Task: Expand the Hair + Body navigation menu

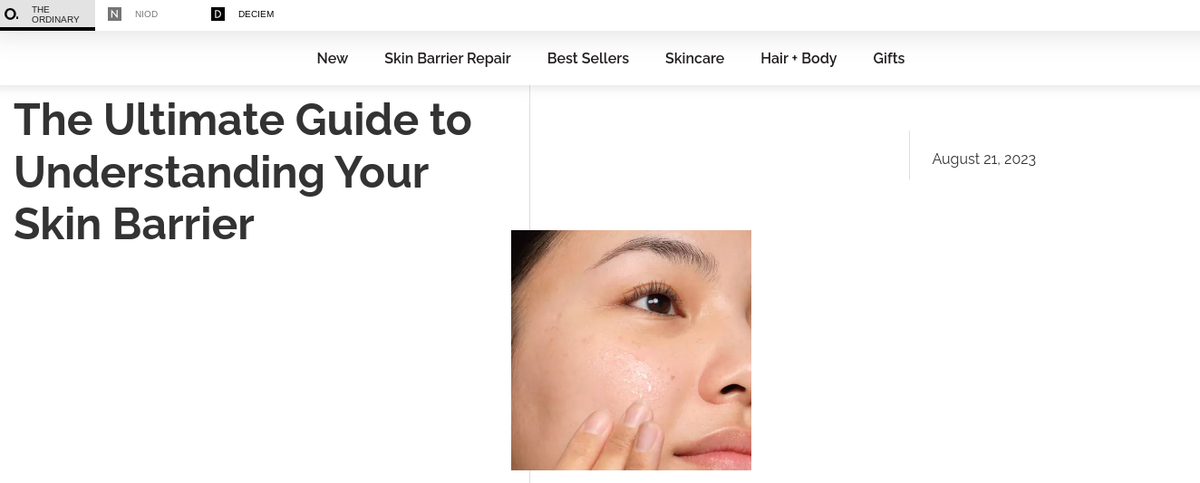Action: point(798,58)
